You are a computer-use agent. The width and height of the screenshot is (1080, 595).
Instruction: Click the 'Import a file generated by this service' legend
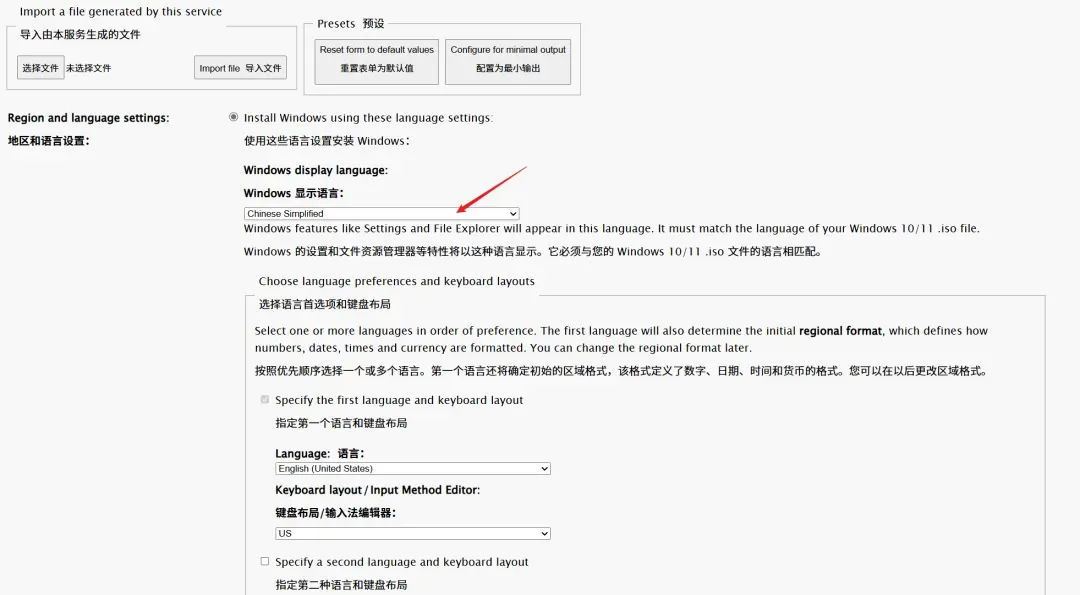[121, 12]
